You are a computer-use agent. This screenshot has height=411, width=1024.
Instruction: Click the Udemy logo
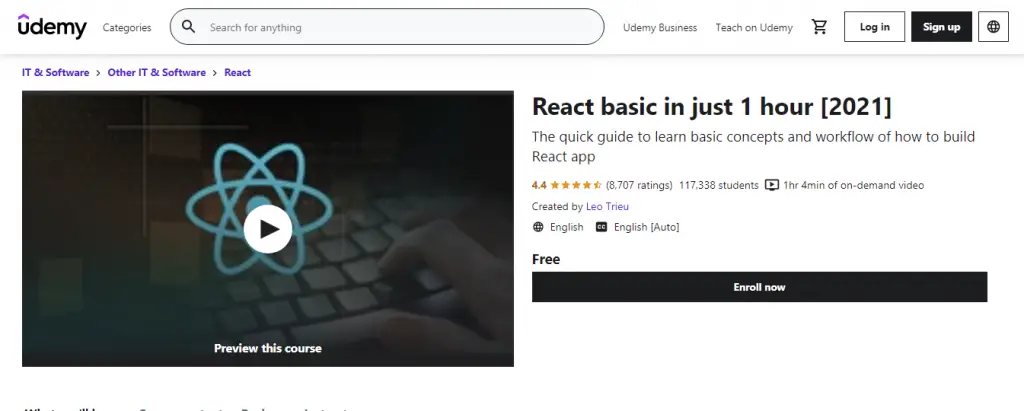(52, 27)
